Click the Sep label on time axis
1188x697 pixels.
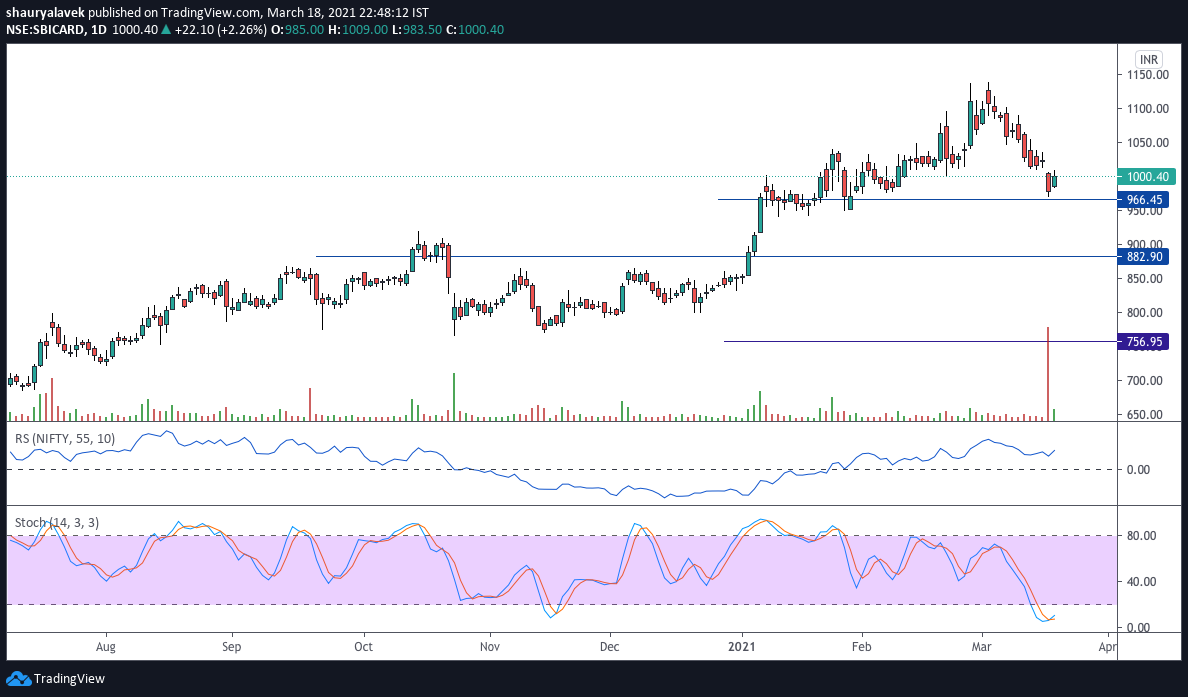tap(232, 646)
